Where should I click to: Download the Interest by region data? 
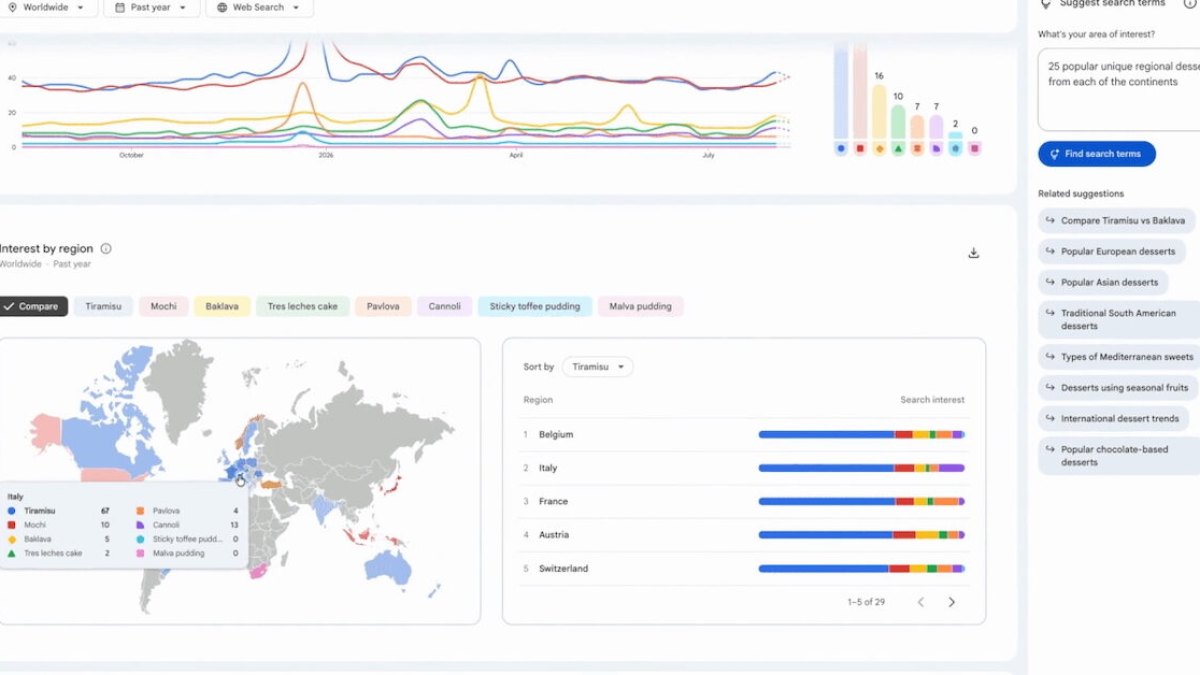(x=973, y=253)
